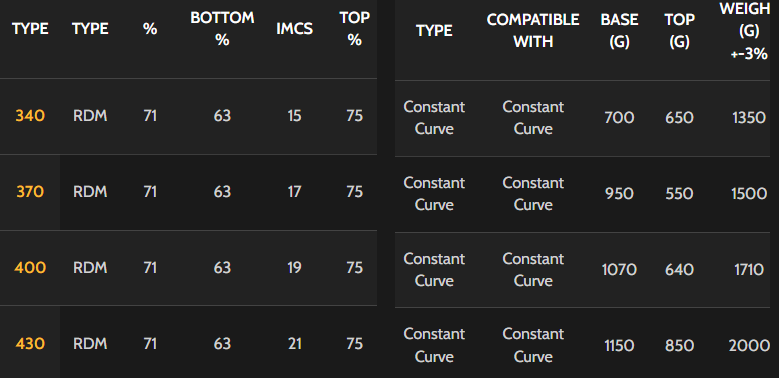Click RDM in the 370 row

[x=90, y=192]
